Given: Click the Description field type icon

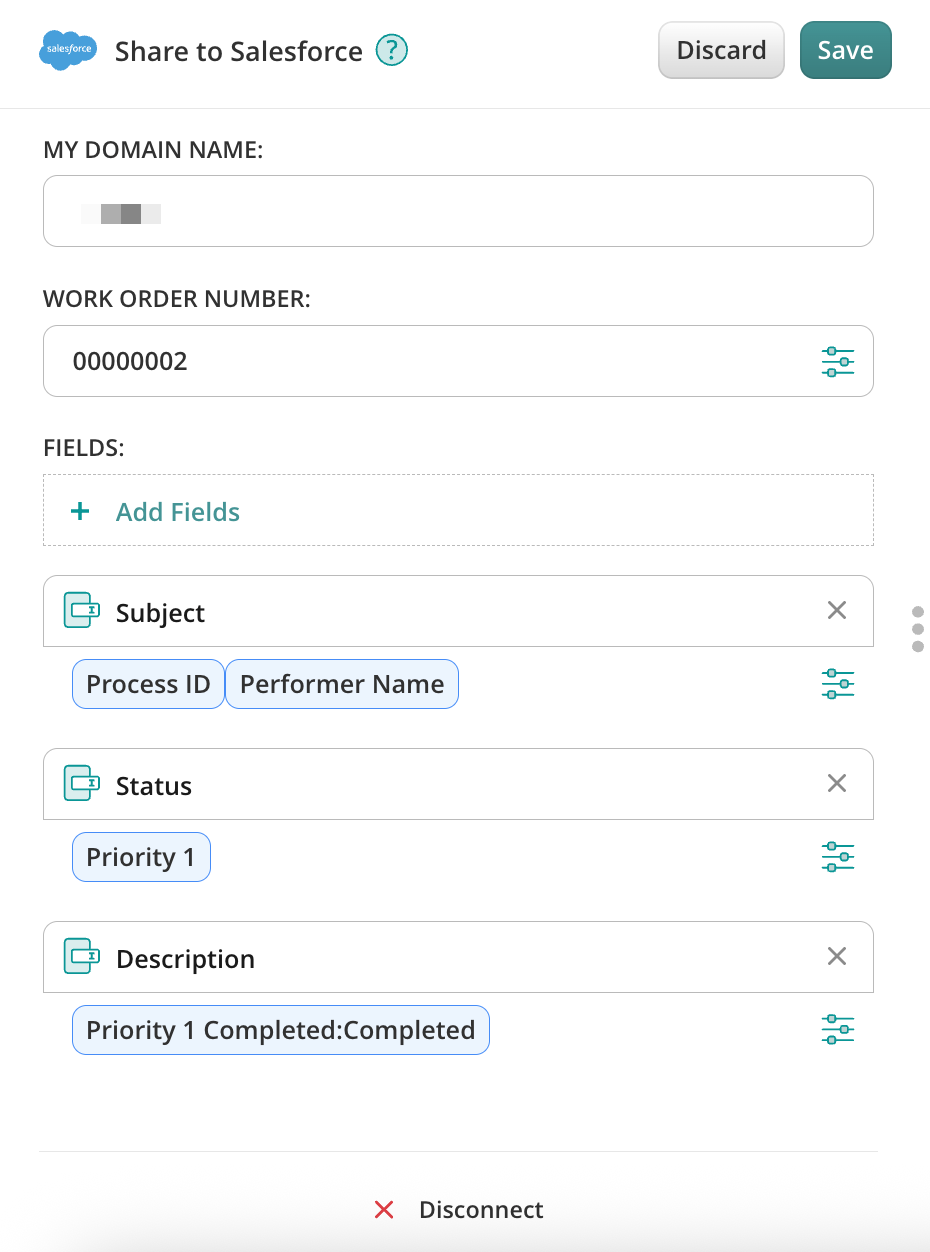Looking at the screenshot, I should (x=81, y=957).
